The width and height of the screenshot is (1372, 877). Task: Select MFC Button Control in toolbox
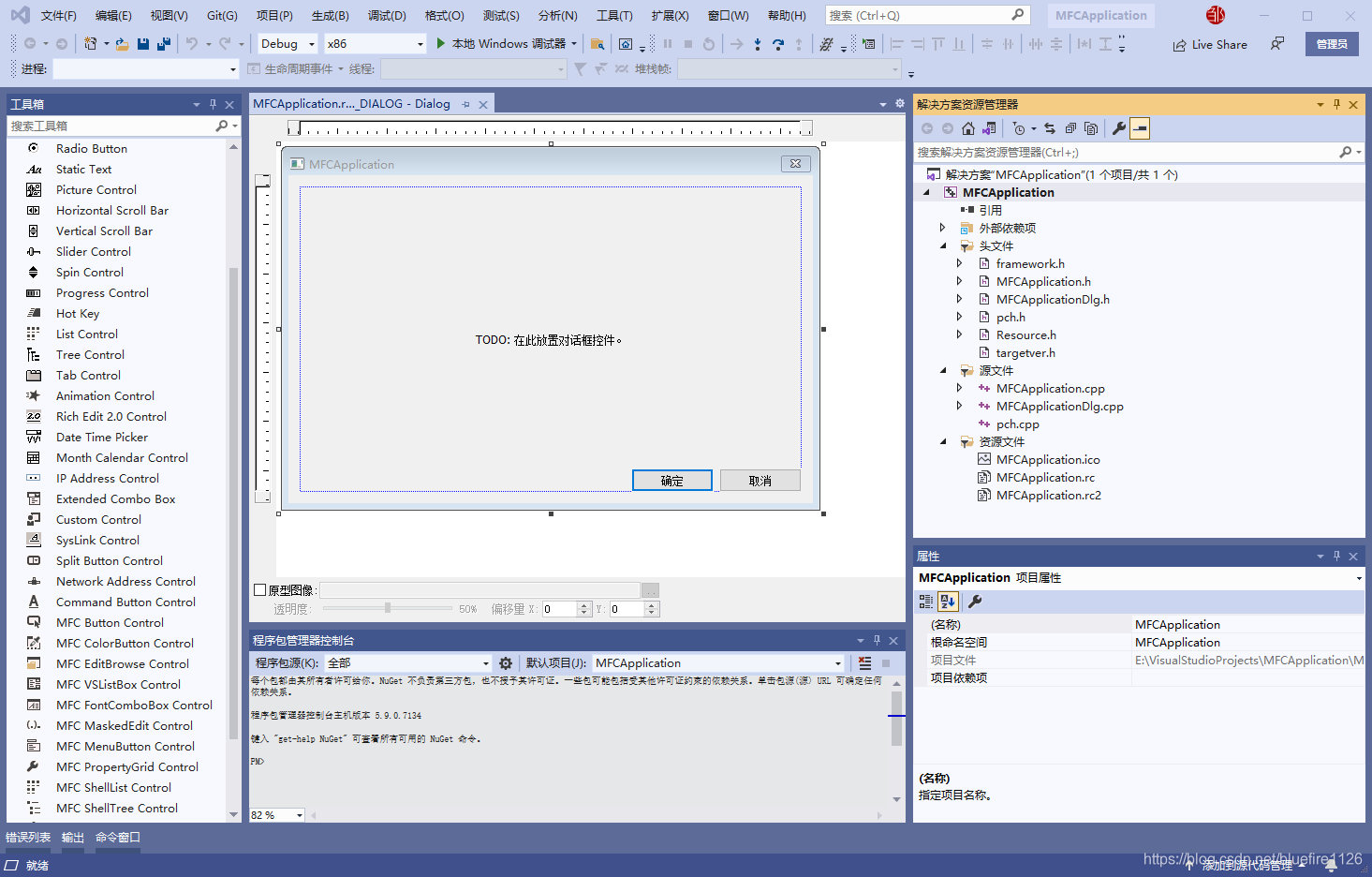(110, 622)
